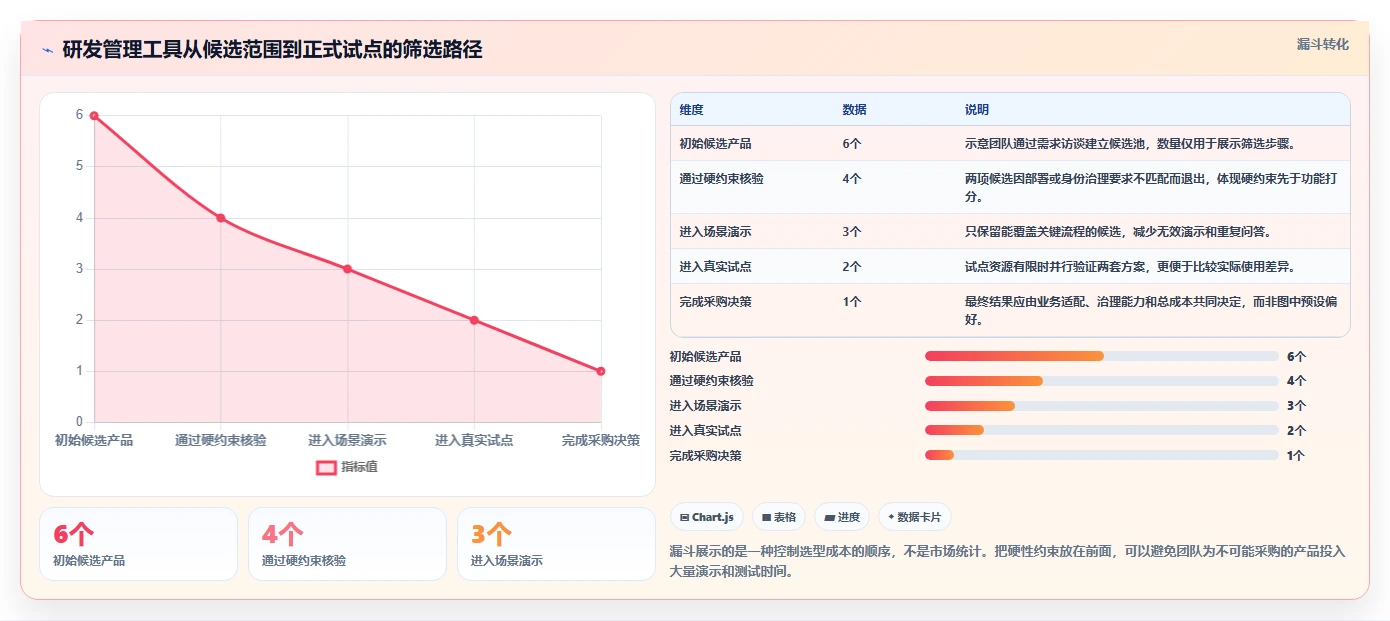Click the 数据卡片 chip
This screenshot has height=621, width=1390.
(914, 517)
